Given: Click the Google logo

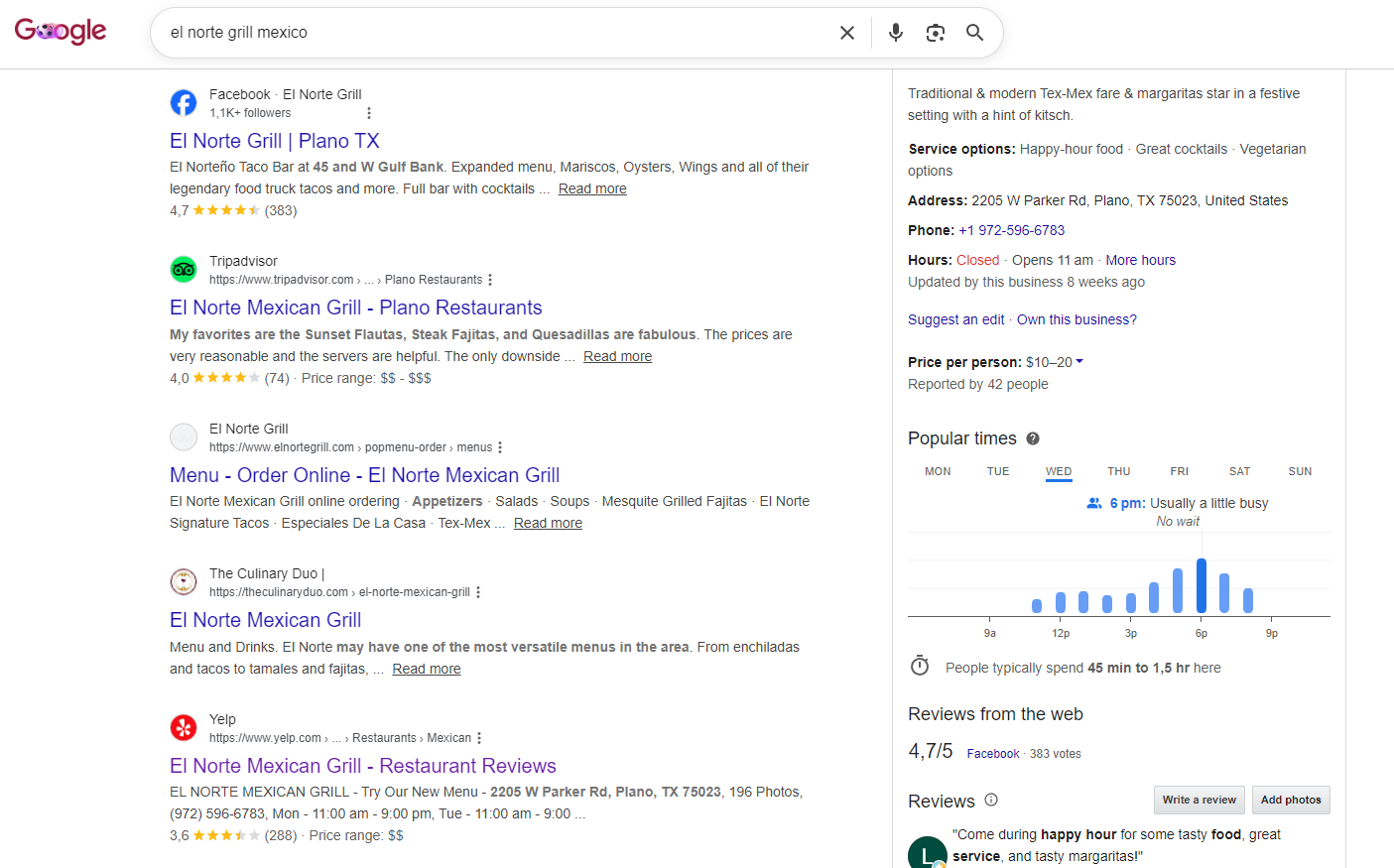Looking at the screenshot, I should [61, 32].
